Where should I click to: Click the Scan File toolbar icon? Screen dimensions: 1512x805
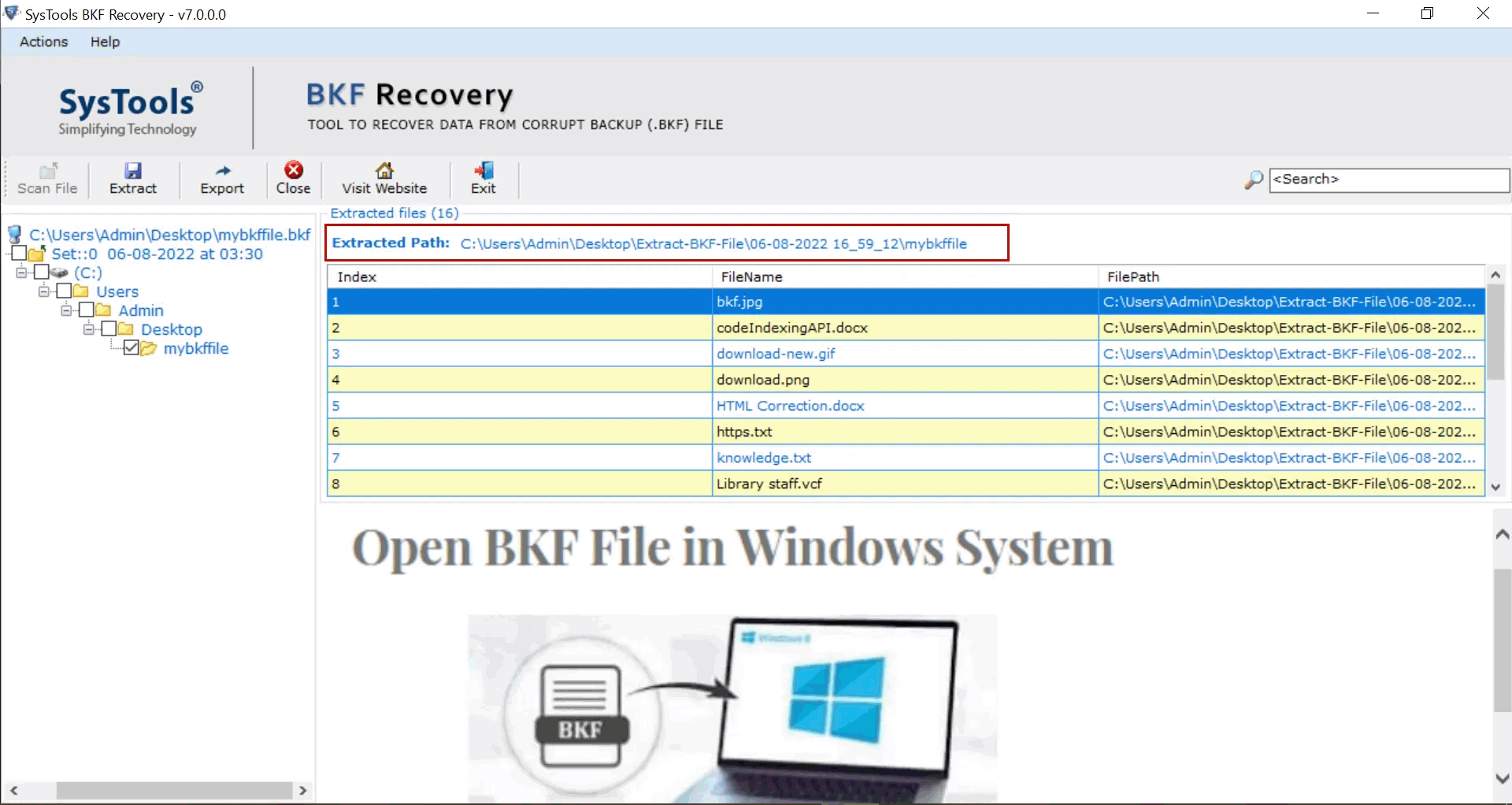point(48,170)
